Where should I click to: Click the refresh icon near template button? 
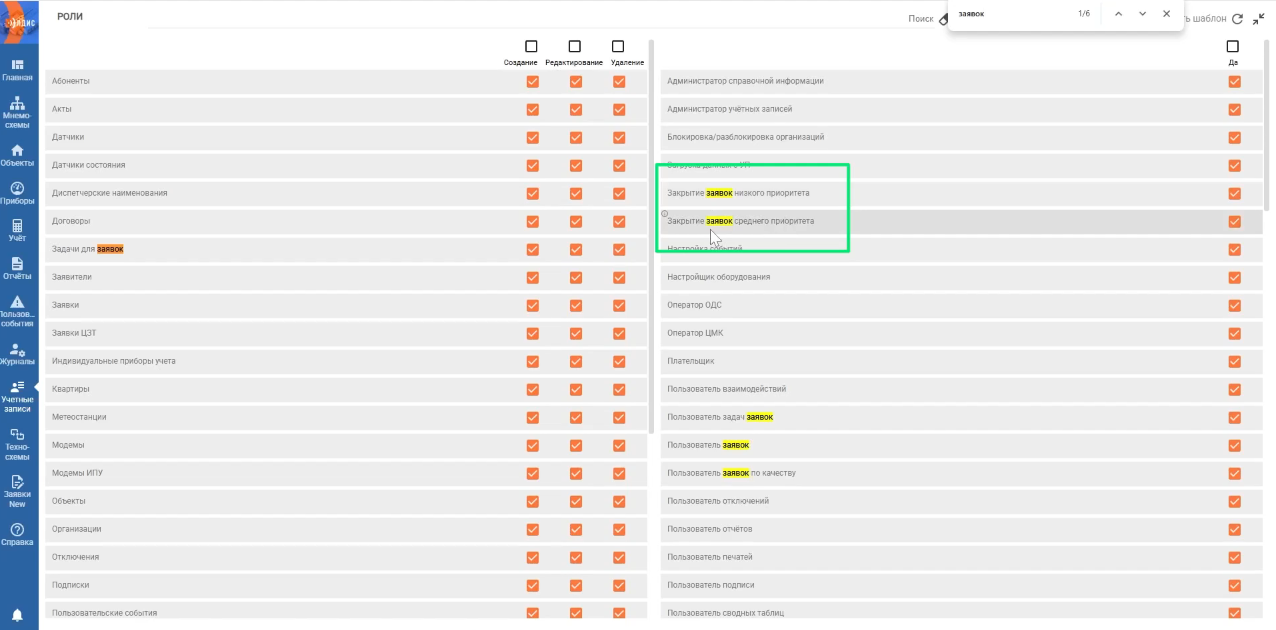coord(1237,19)
